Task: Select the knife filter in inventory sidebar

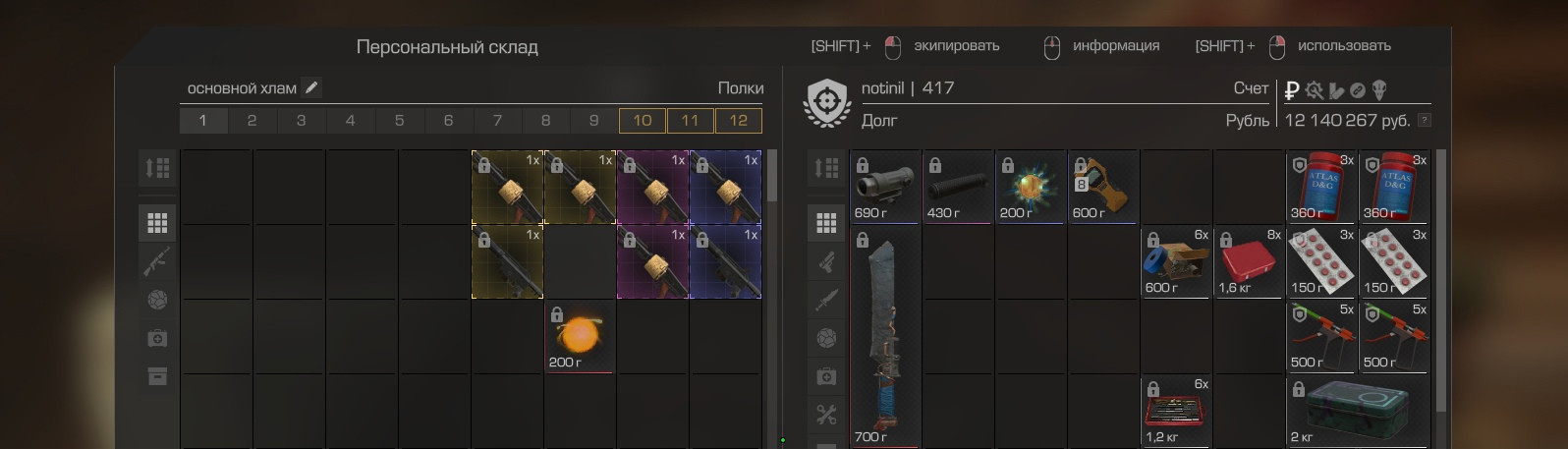Action: [x=826, y=300]
